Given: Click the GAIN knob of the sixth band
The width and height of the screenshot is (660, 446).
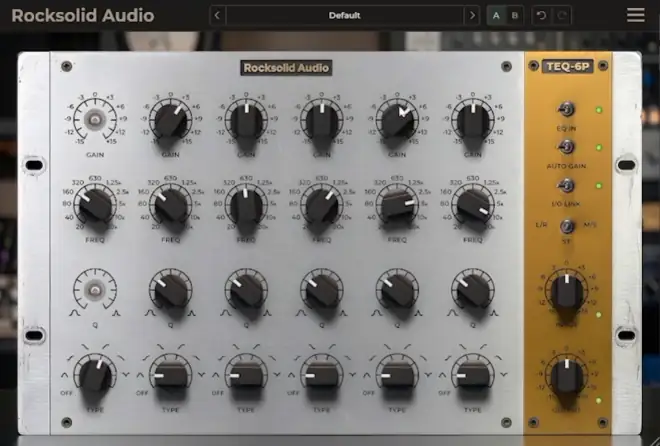Looking at the screenshot, I should point(473,120).
